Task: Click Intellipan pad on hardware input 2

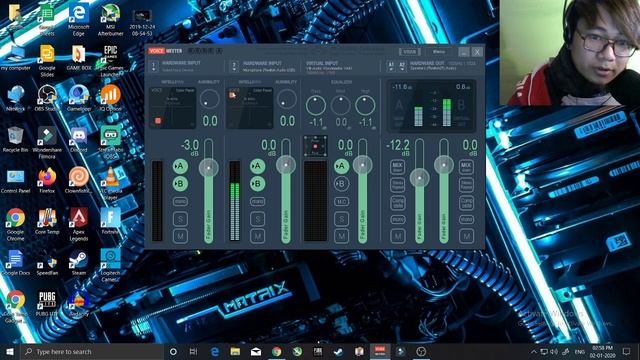Action: coord(250,107)
